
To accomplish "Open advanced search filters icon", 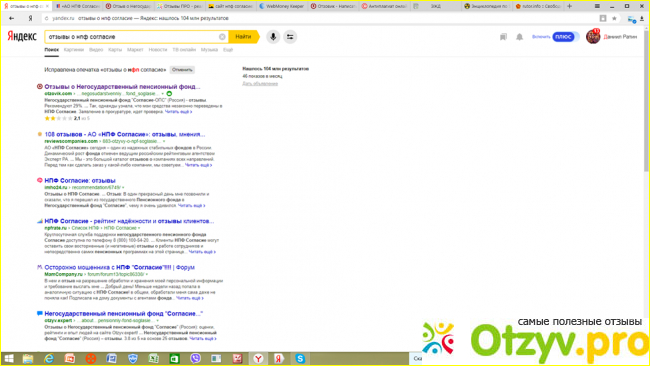I will (x=290, y=37).
